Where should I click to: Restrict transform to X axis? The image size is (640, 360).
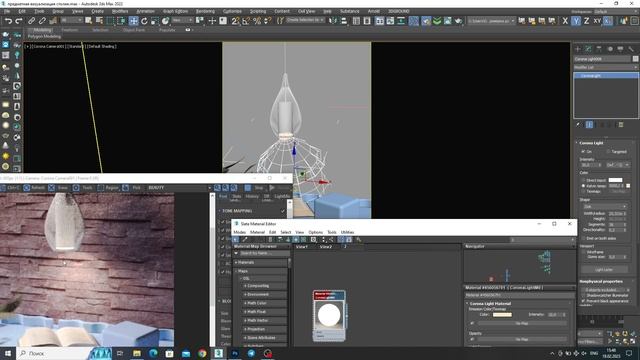click(565, 21)
